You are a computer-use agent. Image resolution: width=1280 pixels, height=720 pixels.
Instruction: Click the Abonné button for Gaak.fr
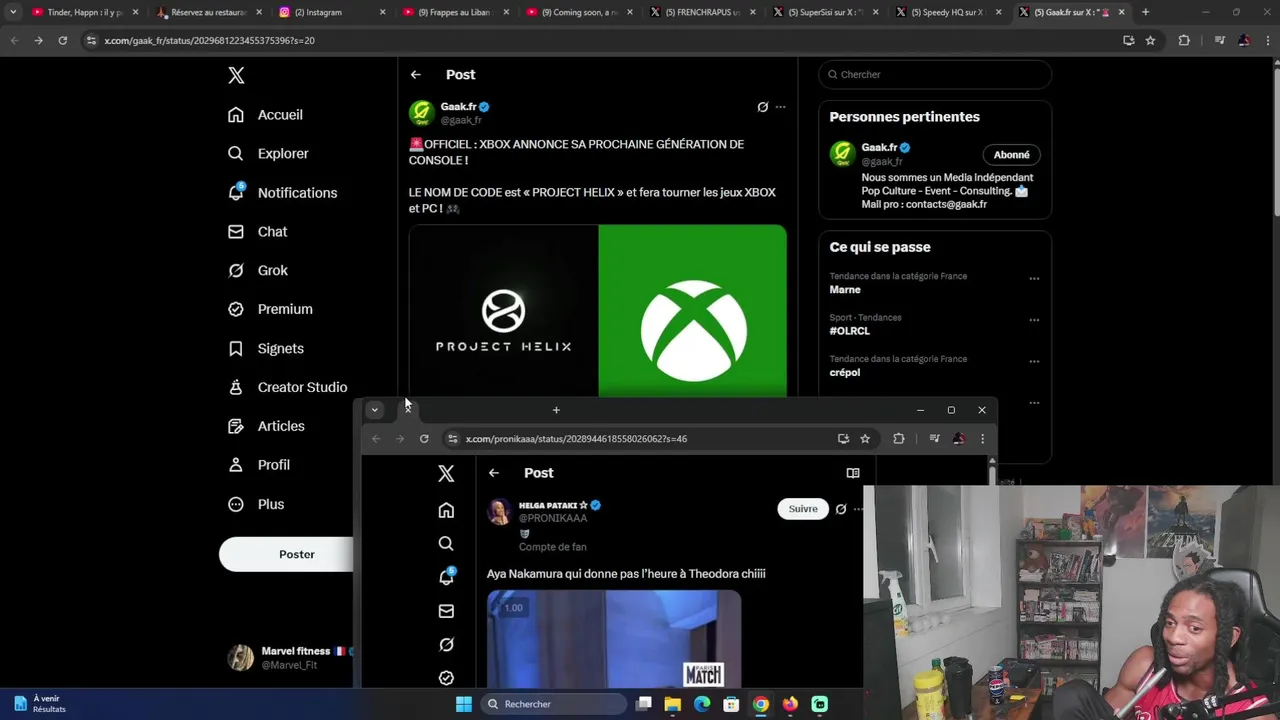(1011, 155)
